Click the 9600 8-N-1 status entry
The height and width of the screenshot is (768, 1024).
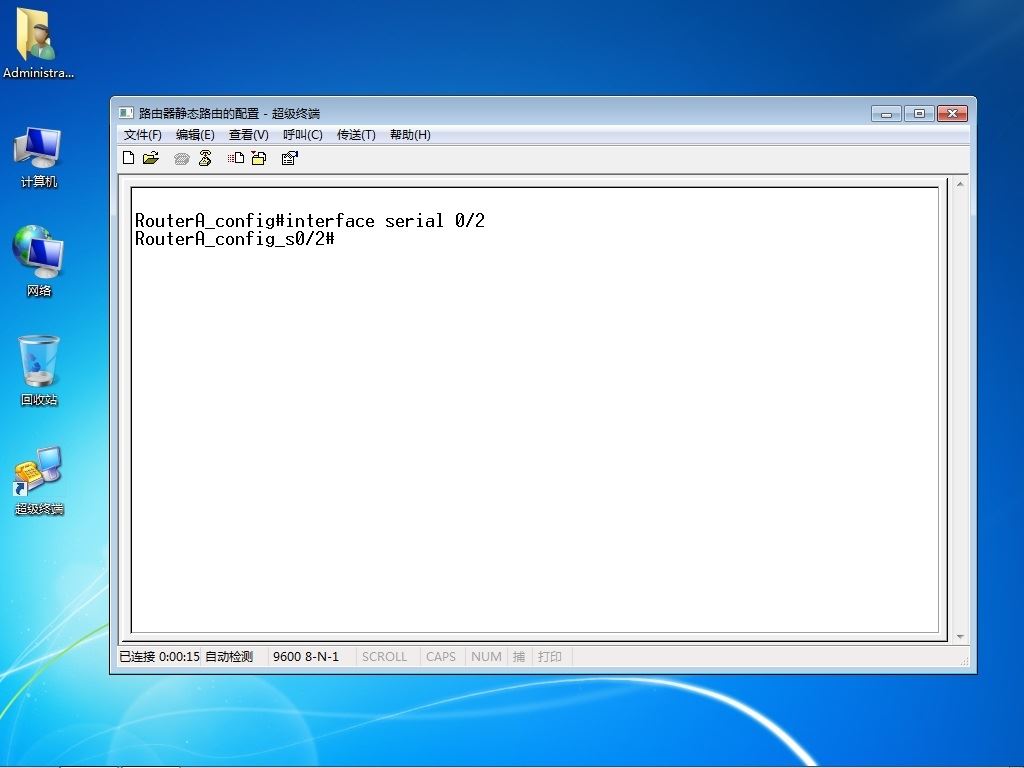coord(306,656)
